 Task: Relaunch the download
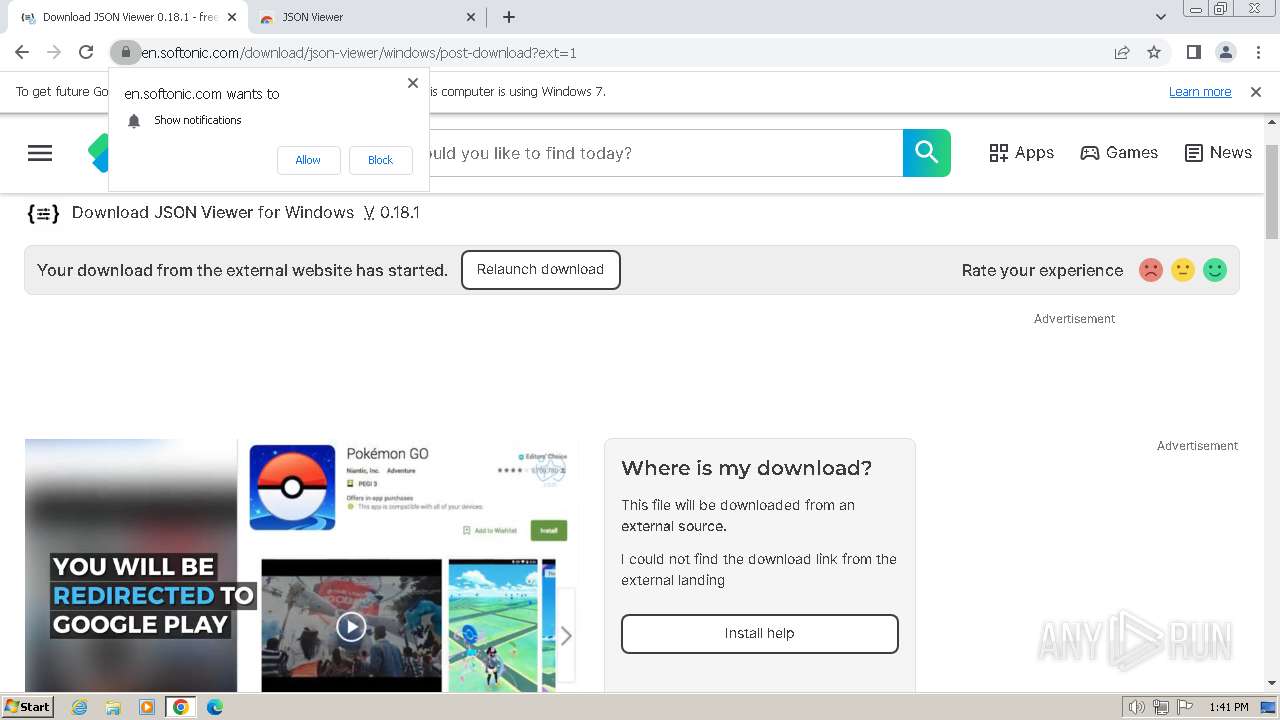(x=540, y=270)
